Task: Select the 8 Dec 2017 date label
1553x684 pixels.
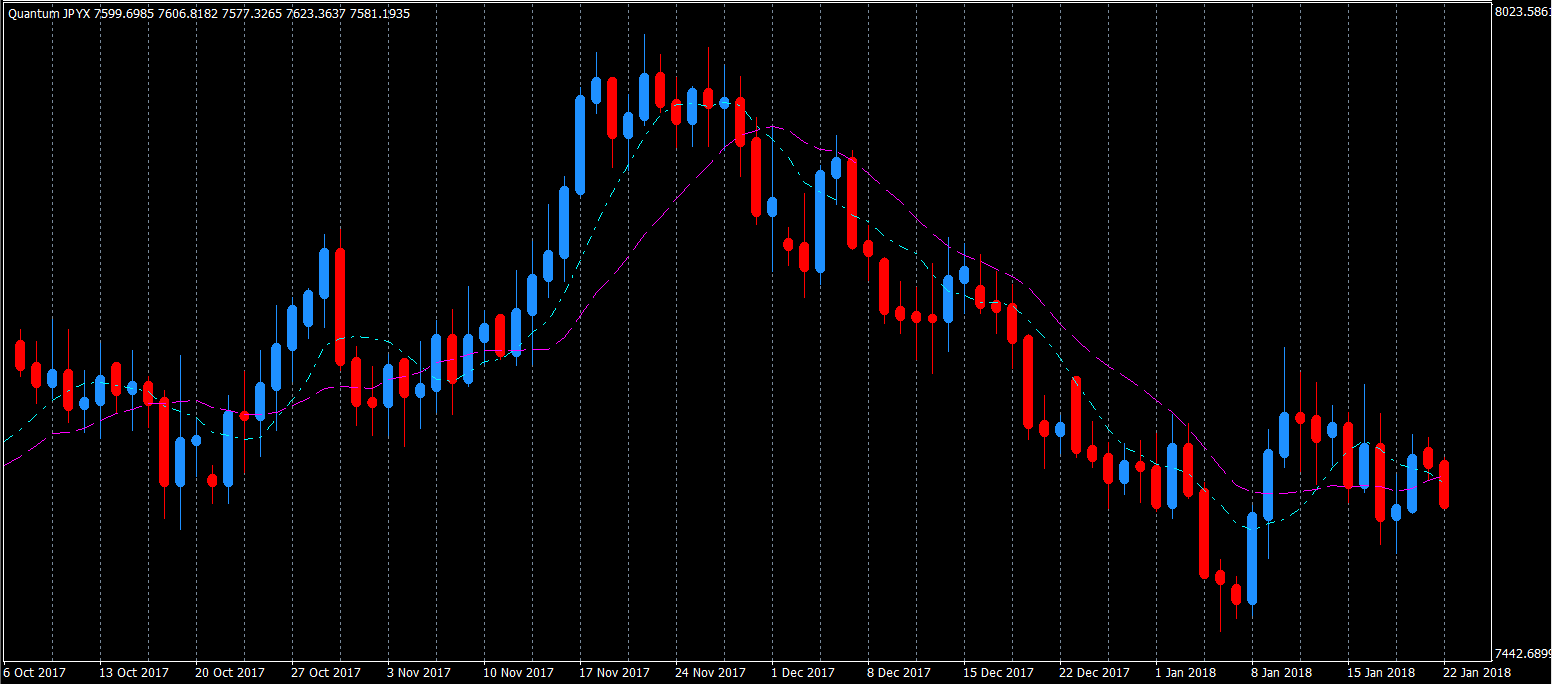Action: tap(899, 673)
